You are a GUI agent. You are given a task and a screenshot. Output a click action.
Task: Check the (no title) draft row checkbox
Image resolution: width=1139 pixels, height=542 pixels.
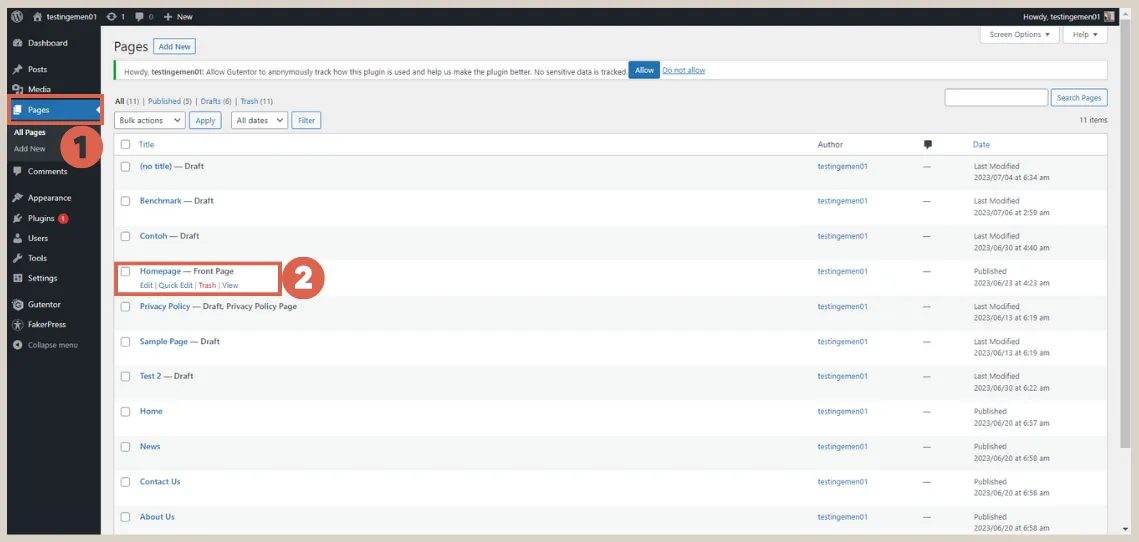[126, 166]
